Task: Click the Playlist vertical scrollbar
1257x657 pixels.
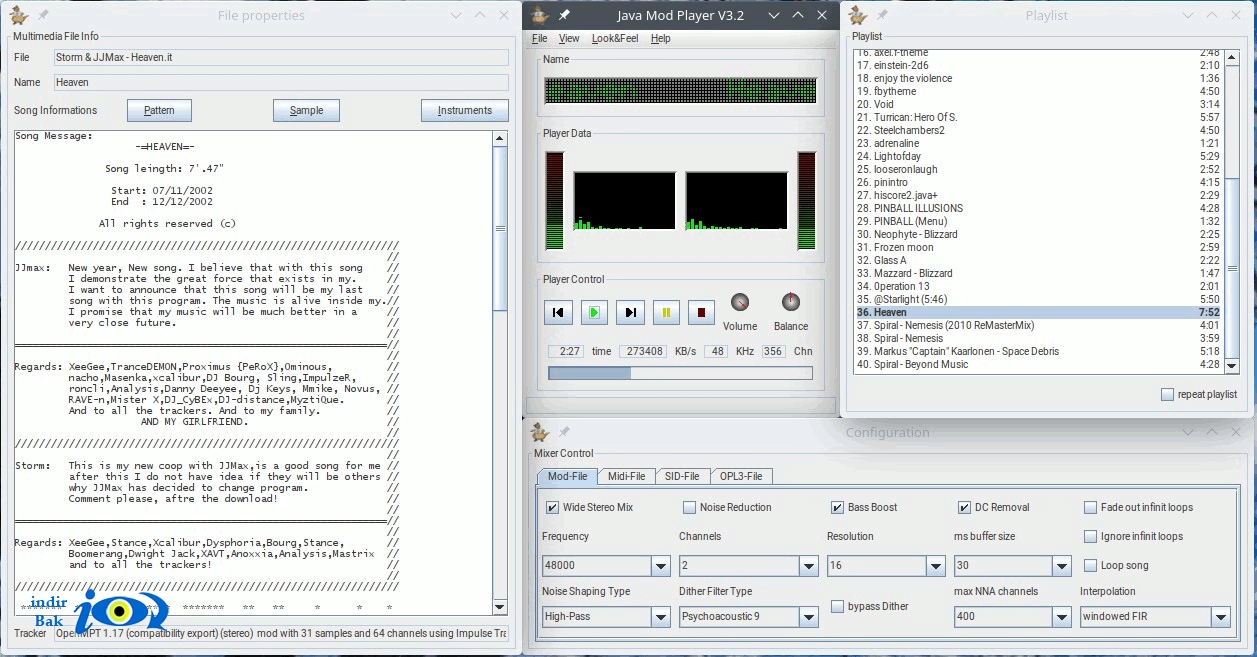Action: (x=1233, y=211)
